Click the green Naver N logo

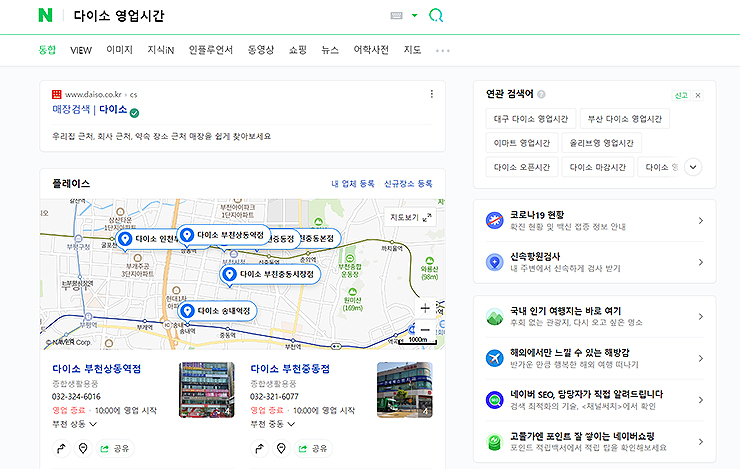click(x=45, y=15)
